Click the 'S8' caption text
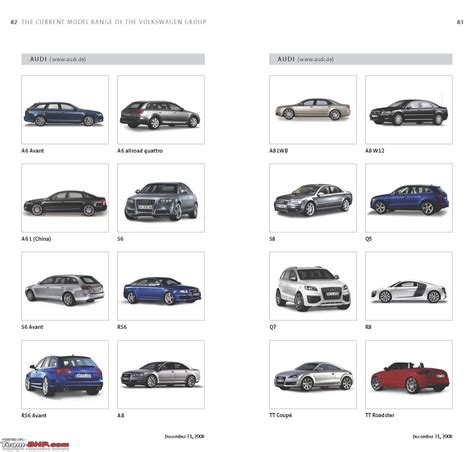The image size is (474, 452). click(x=272, y=239)
